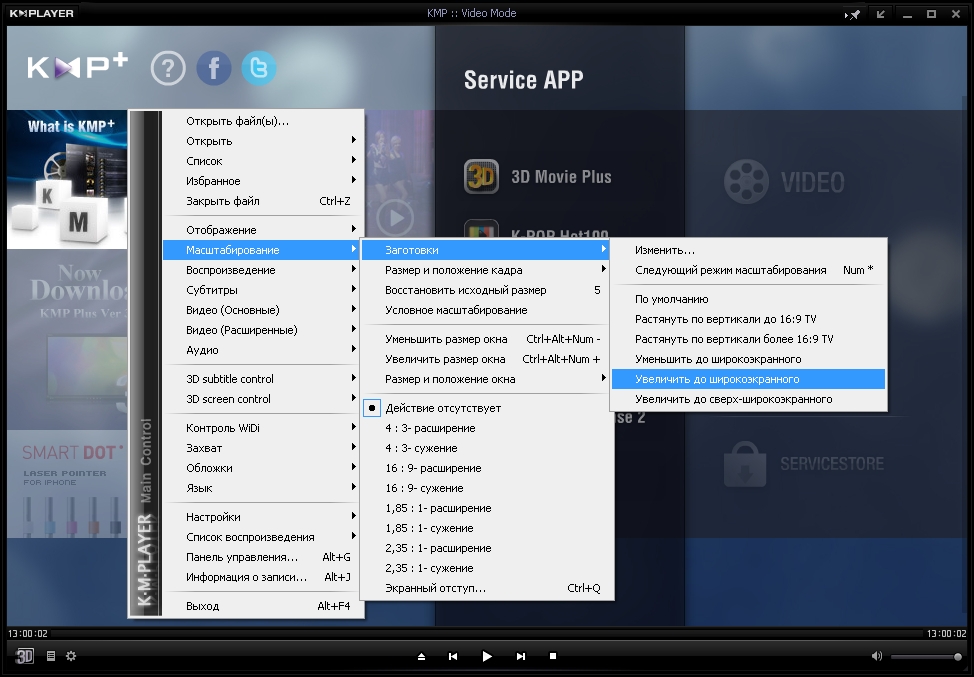Open the Facebook icon link
This screenshot has width=974, height=677.
[214, 68]
